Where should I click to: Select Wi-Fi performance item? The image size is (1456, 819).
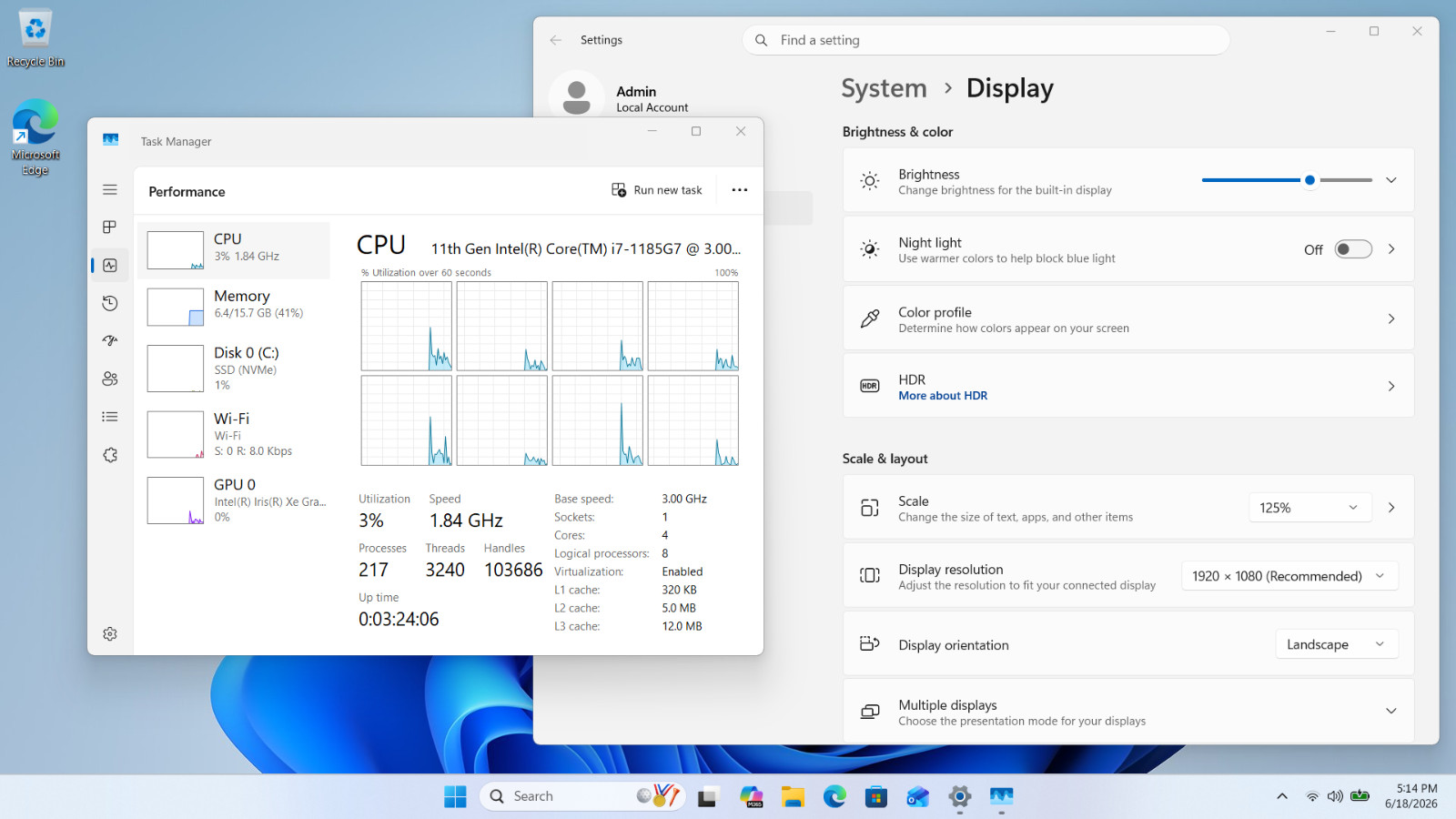(x=234, y=435)
